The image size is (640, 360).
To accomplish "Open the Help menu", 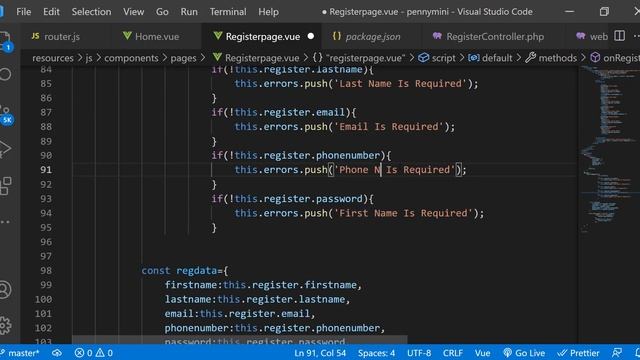I will tap(269, 12).
